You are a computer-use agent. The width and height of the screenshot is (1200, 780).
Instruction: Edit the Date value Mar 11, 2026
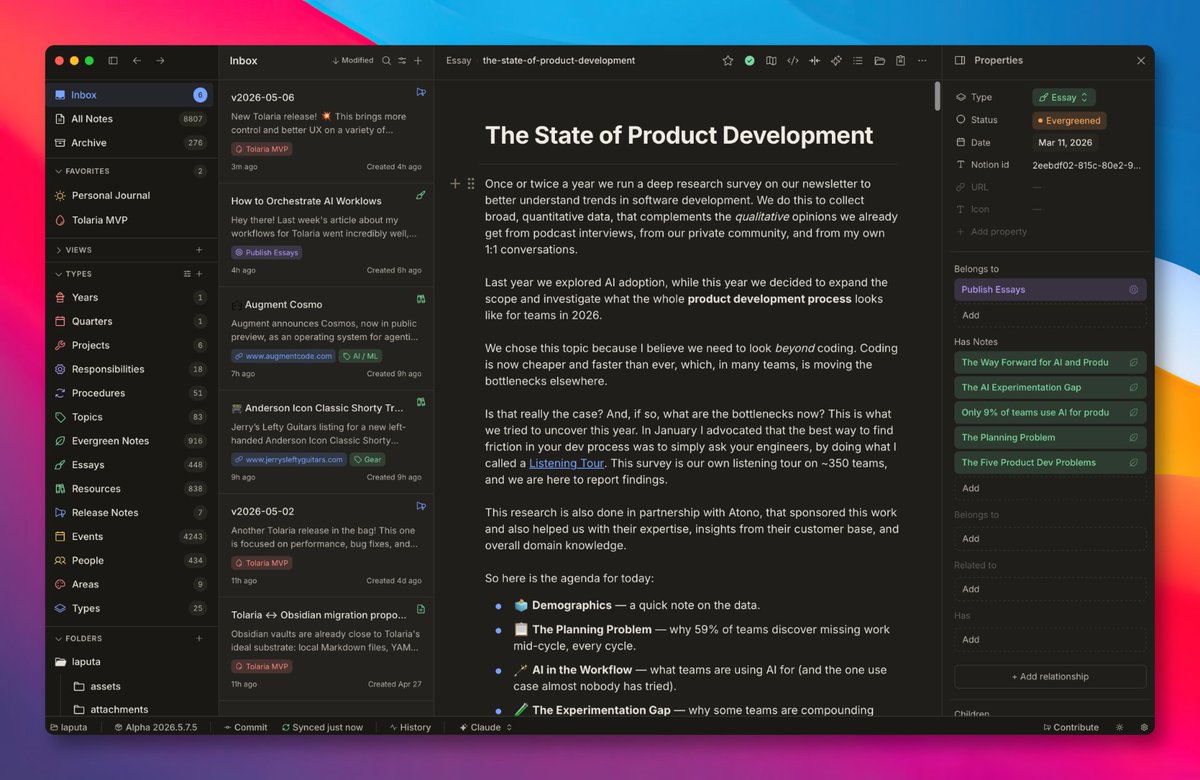(x=1066, y=143)
